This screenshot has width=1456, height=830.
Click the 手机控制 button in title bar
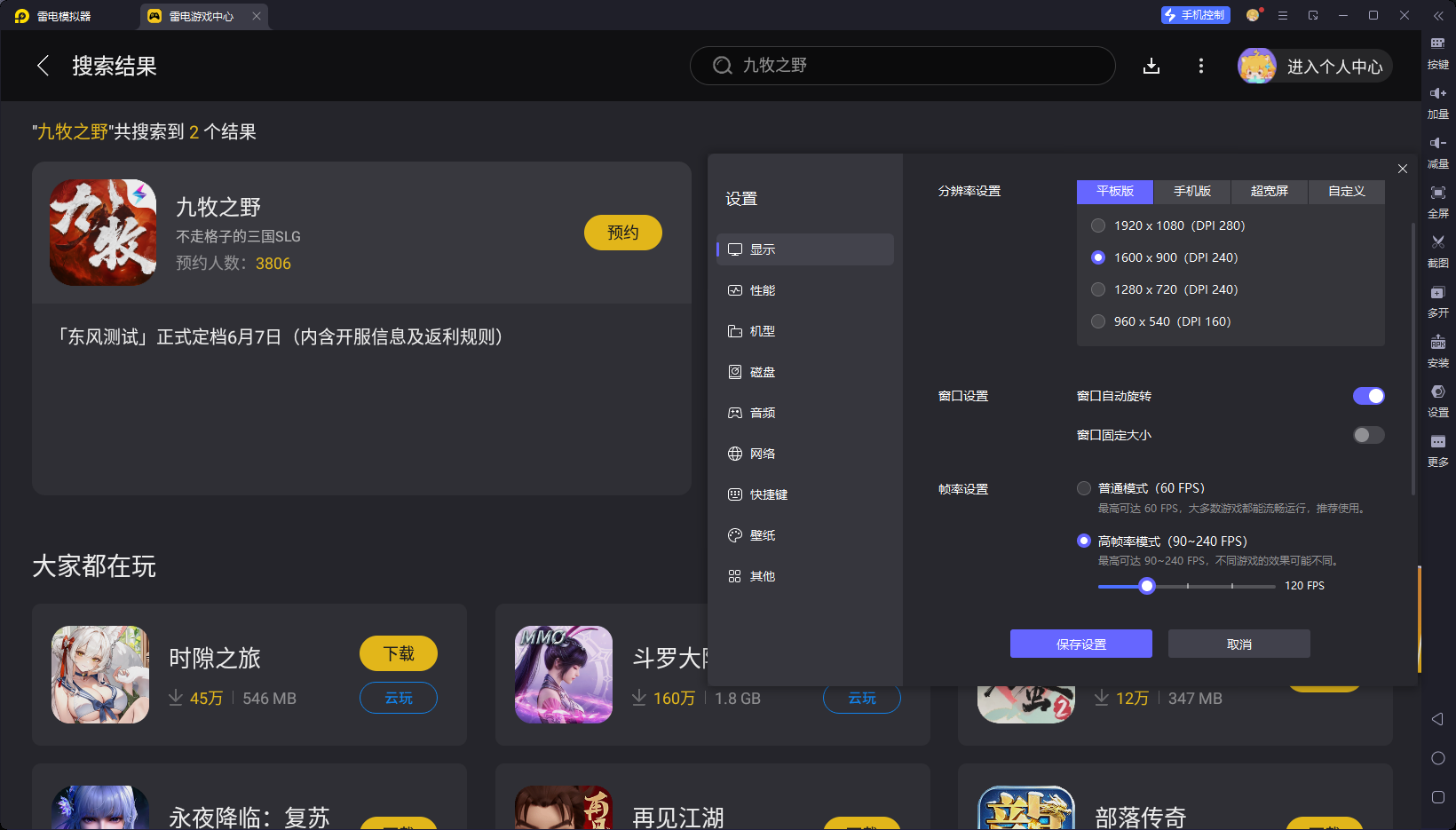coord(1195,15)
